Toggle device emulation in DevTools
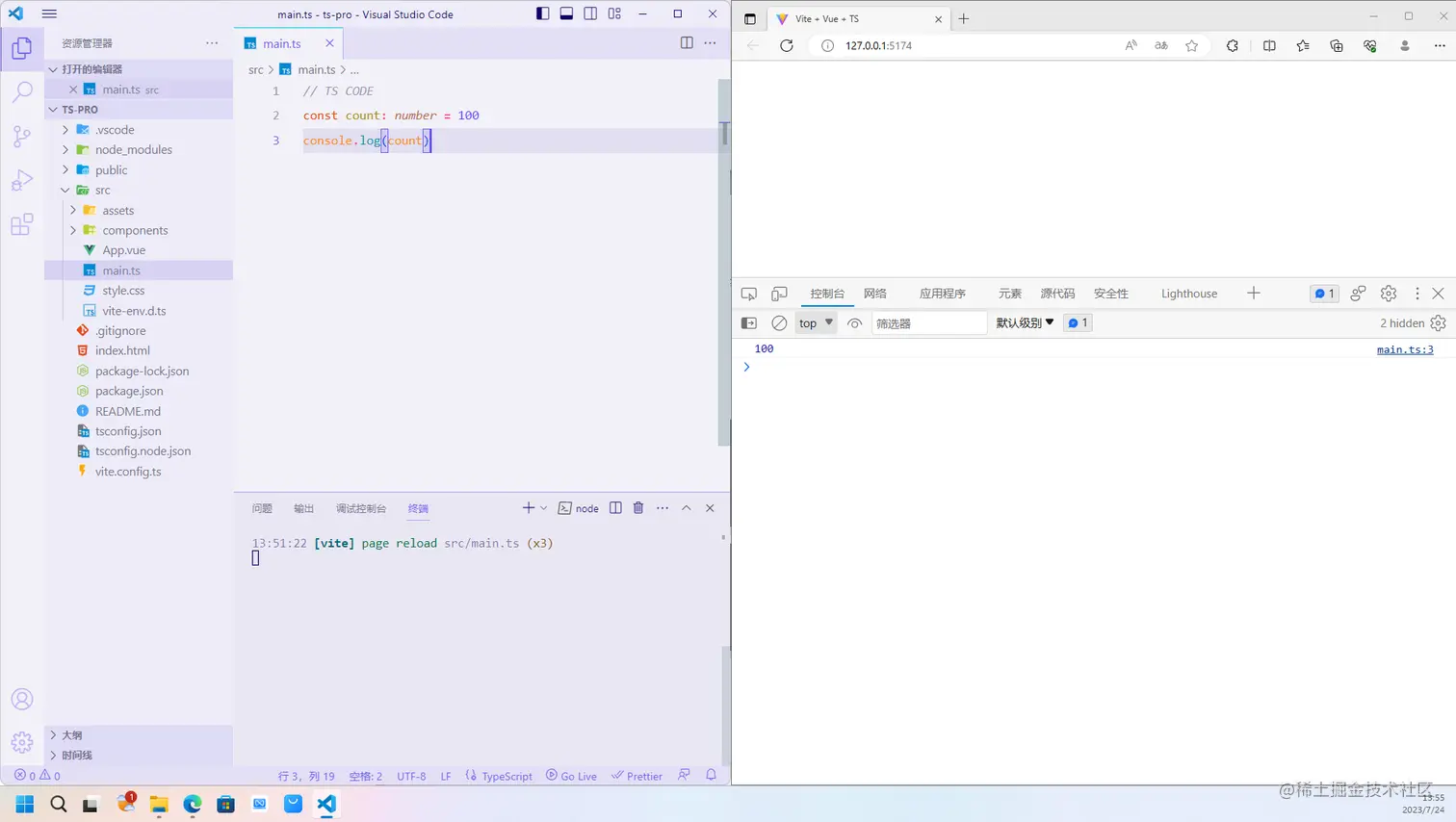Image resolution: width=1456 pixels, height=822 pixels. (x=780, y=294)
